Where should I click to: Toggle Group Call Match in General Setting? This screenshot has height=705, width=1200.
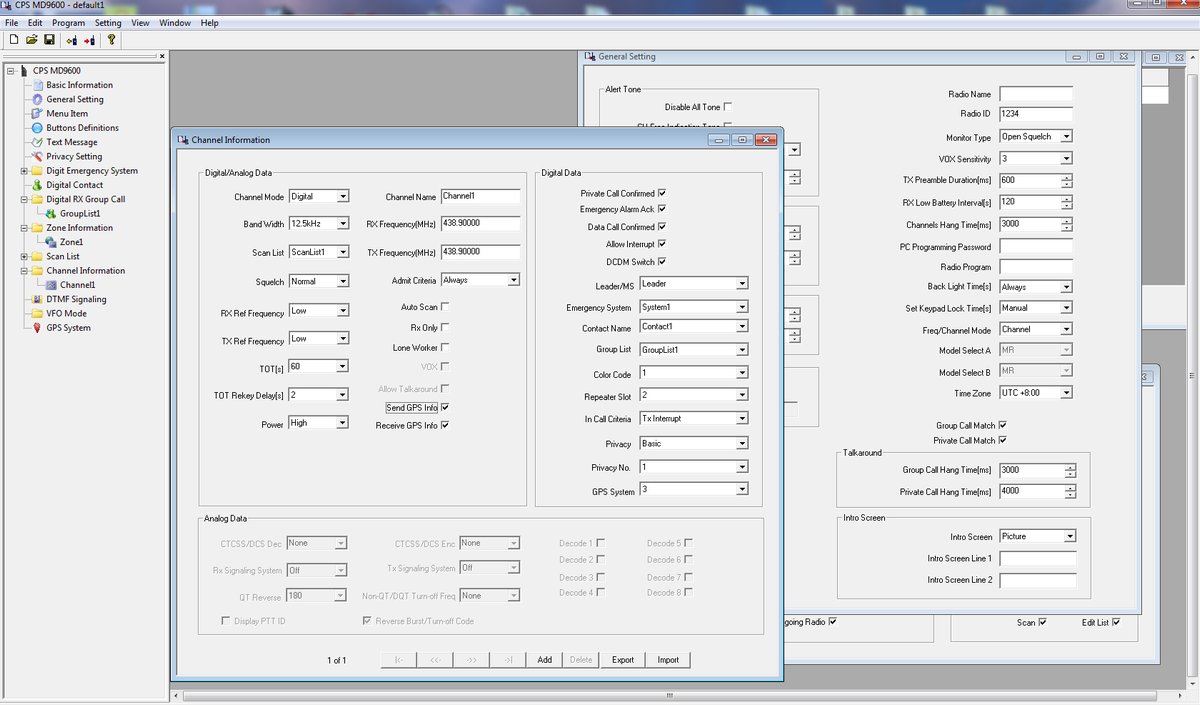point(1003,425)
